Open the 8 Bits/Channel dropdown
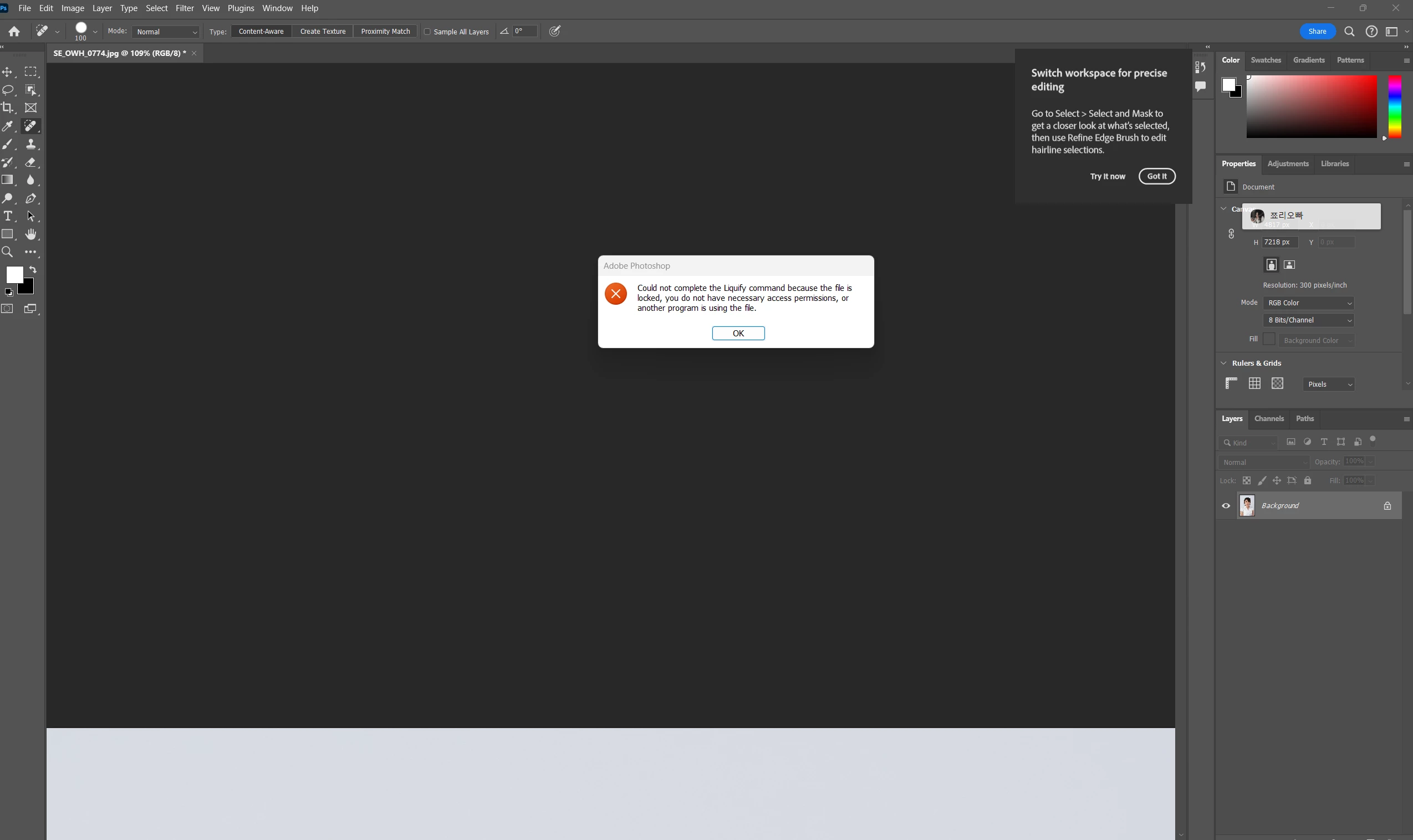Screen dimensions: 1413x840 click(x=1308, y=320)
